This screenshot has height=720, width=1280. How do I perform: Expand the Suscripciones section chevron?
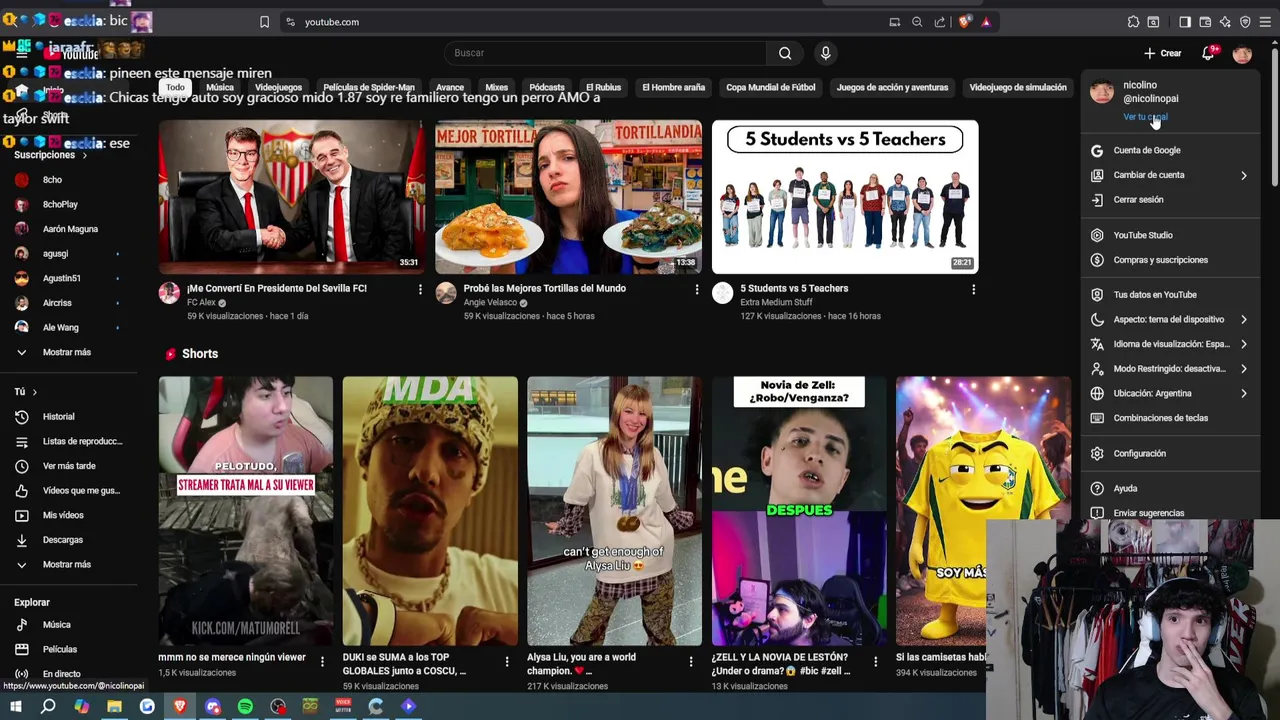click(84, 155)
